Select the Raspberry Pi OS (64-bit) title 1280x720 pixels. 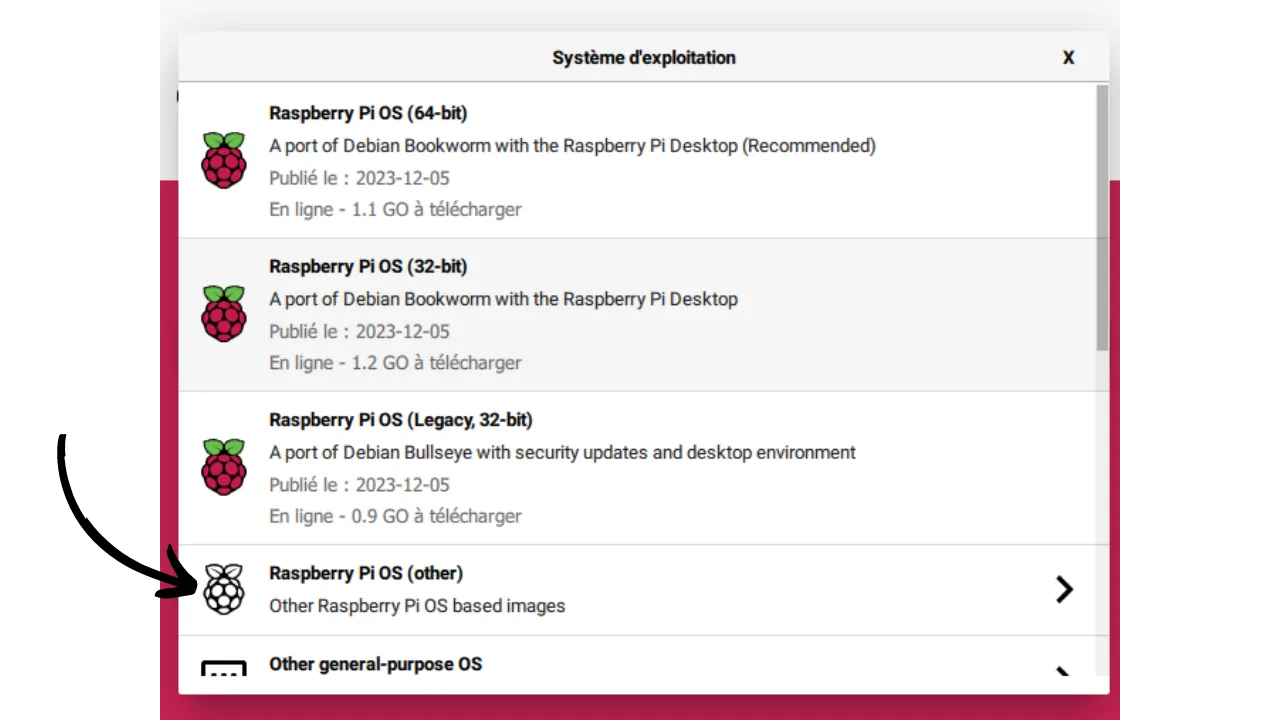pos(368,113)
